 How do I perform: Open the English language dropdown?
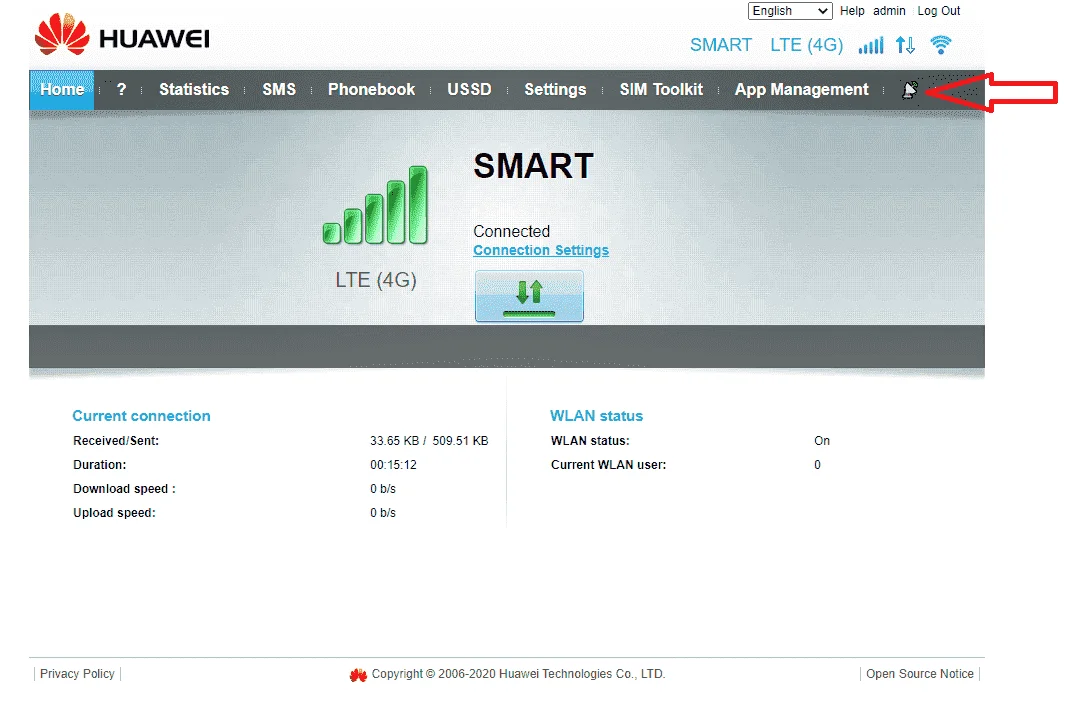click(x=790, y=11)
